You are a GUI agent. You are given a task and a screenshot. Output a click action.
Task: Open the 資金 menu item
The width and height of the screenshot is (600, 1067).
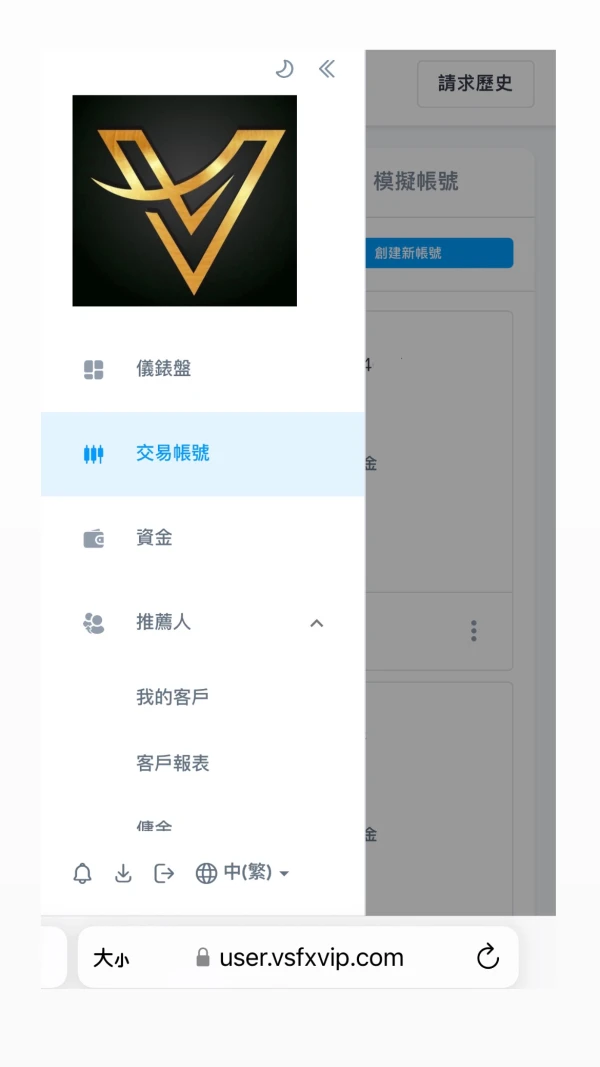click(203, 538)
